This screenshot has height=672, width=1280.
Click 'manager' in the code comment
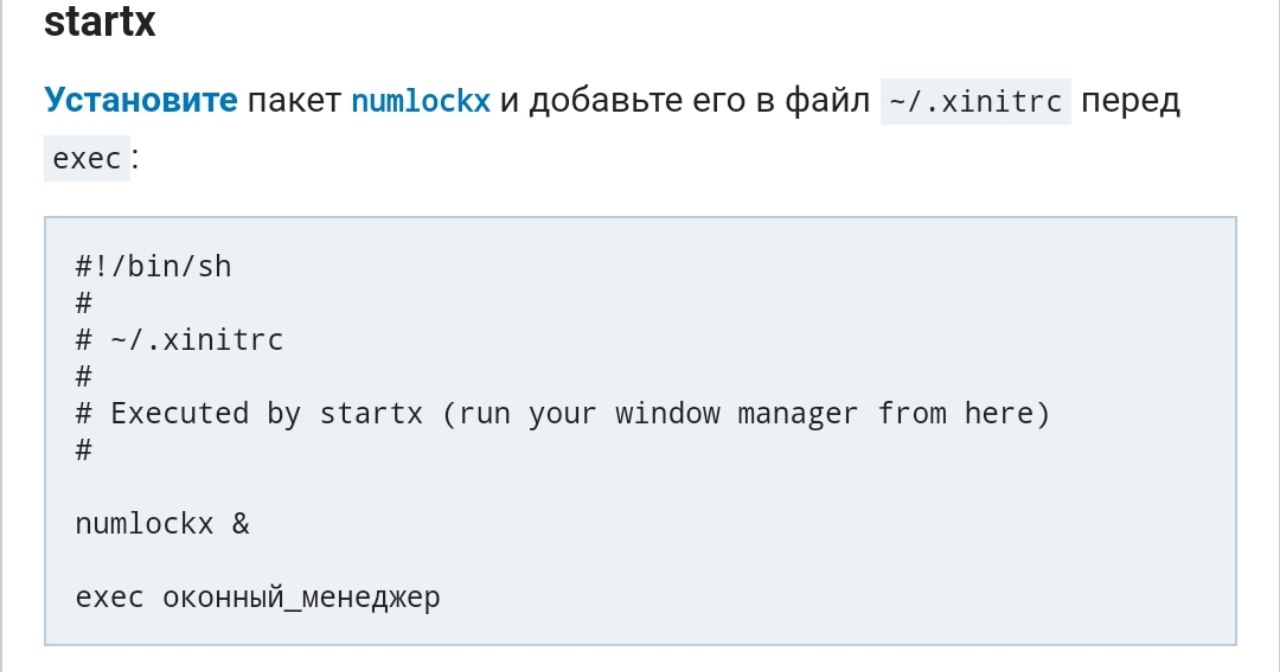(798, 413)
